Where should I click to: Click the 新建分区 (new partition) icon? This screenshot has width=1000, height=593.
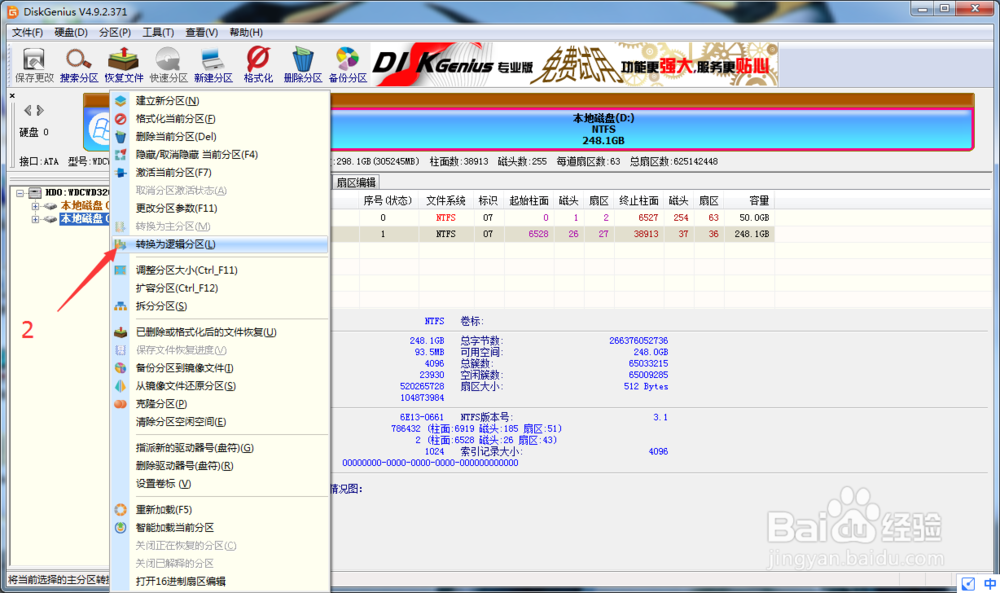pos(212,62)
